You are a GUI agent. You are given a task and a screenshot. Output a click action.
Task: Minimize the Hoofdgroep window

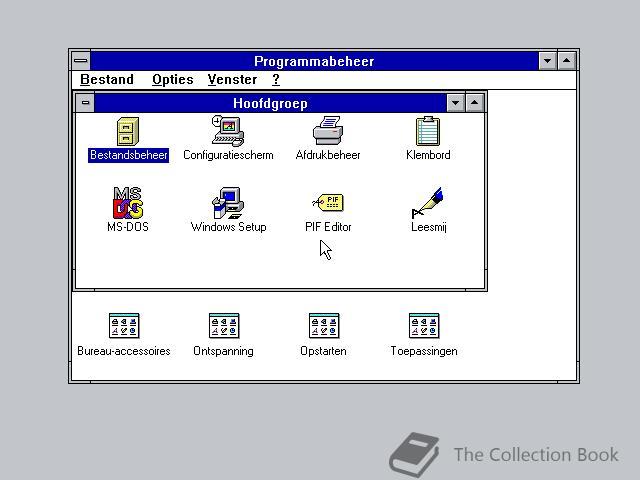point(456,103)
